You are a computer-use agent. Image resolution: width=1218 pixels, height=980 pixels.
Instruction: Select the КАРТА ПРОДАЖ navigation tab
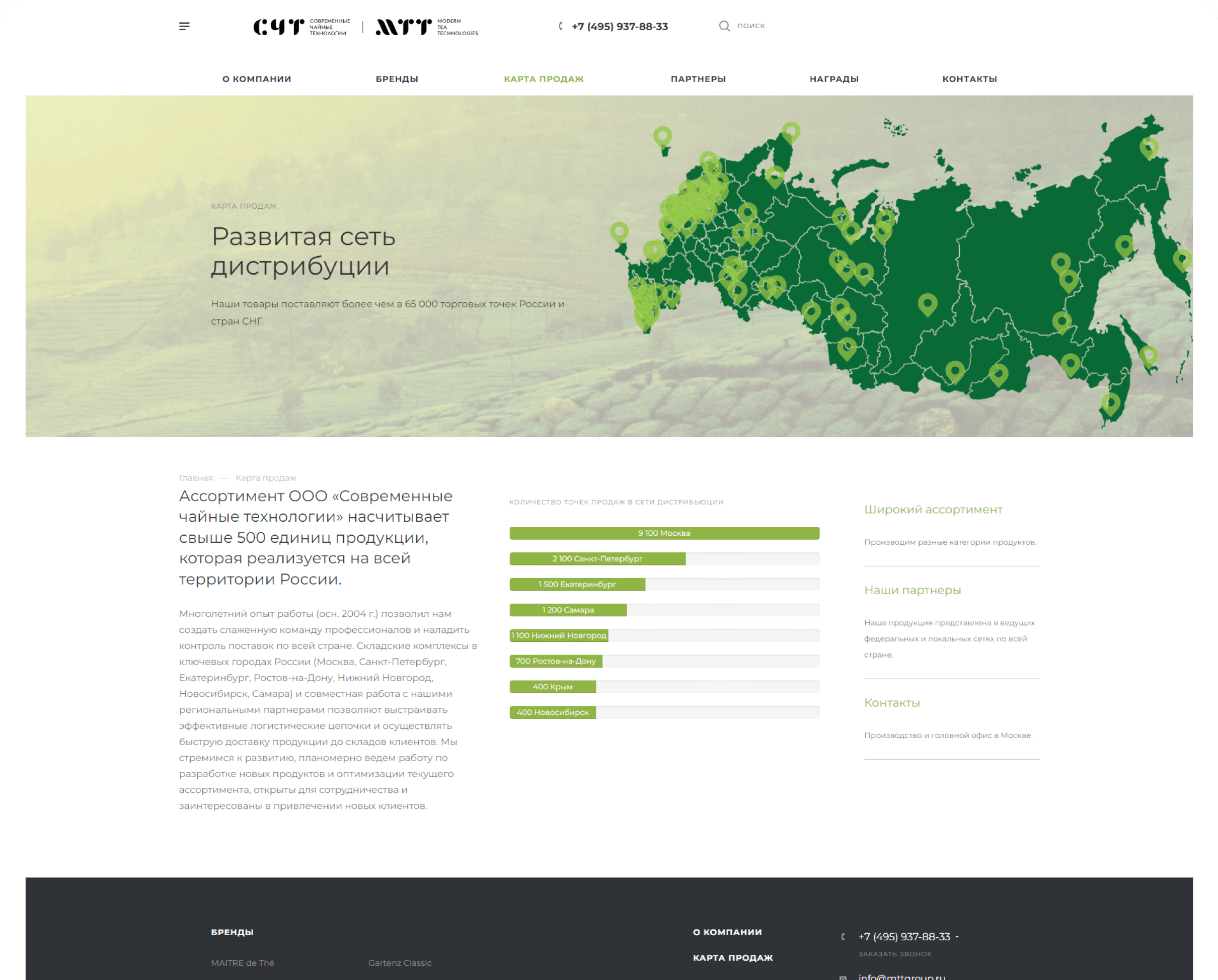coord(544,79)
